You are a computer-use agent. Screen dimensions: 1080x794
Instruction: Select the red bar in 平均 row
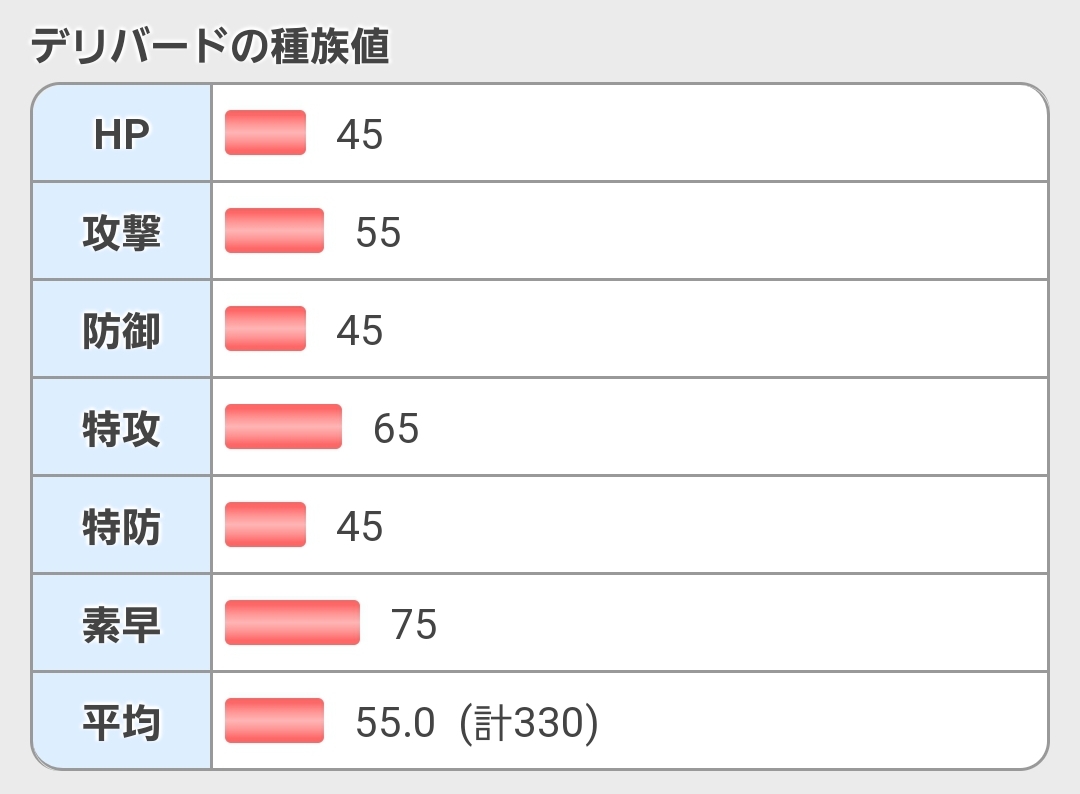coord(274,721)
